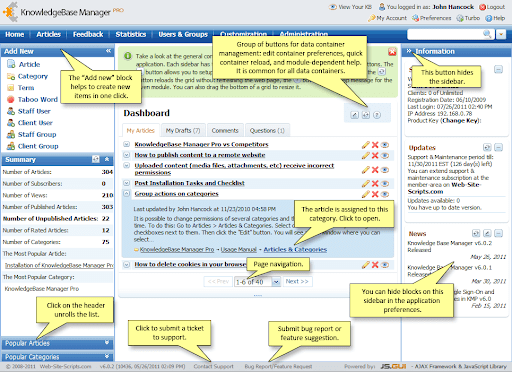Edit 'How to publish content' article
Viewport: 512px width, 372px height.
point(366,155)
